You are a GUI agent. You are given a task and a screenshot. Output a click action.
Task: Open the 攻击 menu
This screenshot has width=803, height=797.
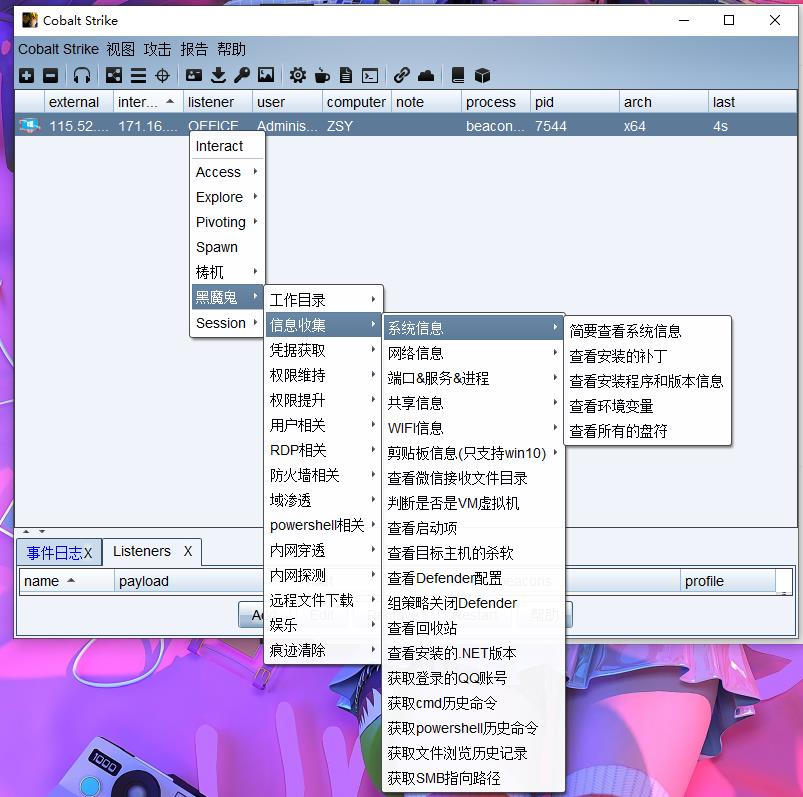tap(158, 49)
